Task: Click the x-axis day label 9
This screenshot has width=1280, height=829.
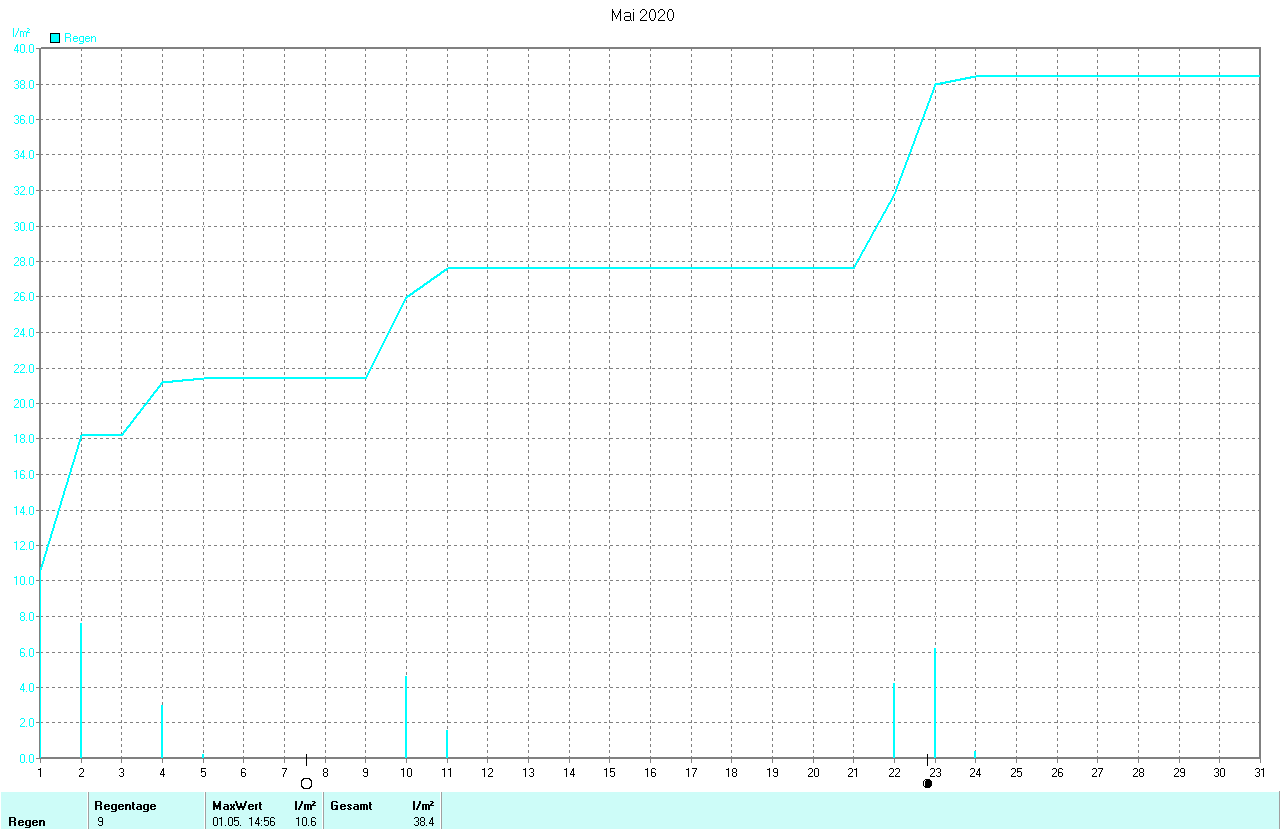Action: (365, 773)
